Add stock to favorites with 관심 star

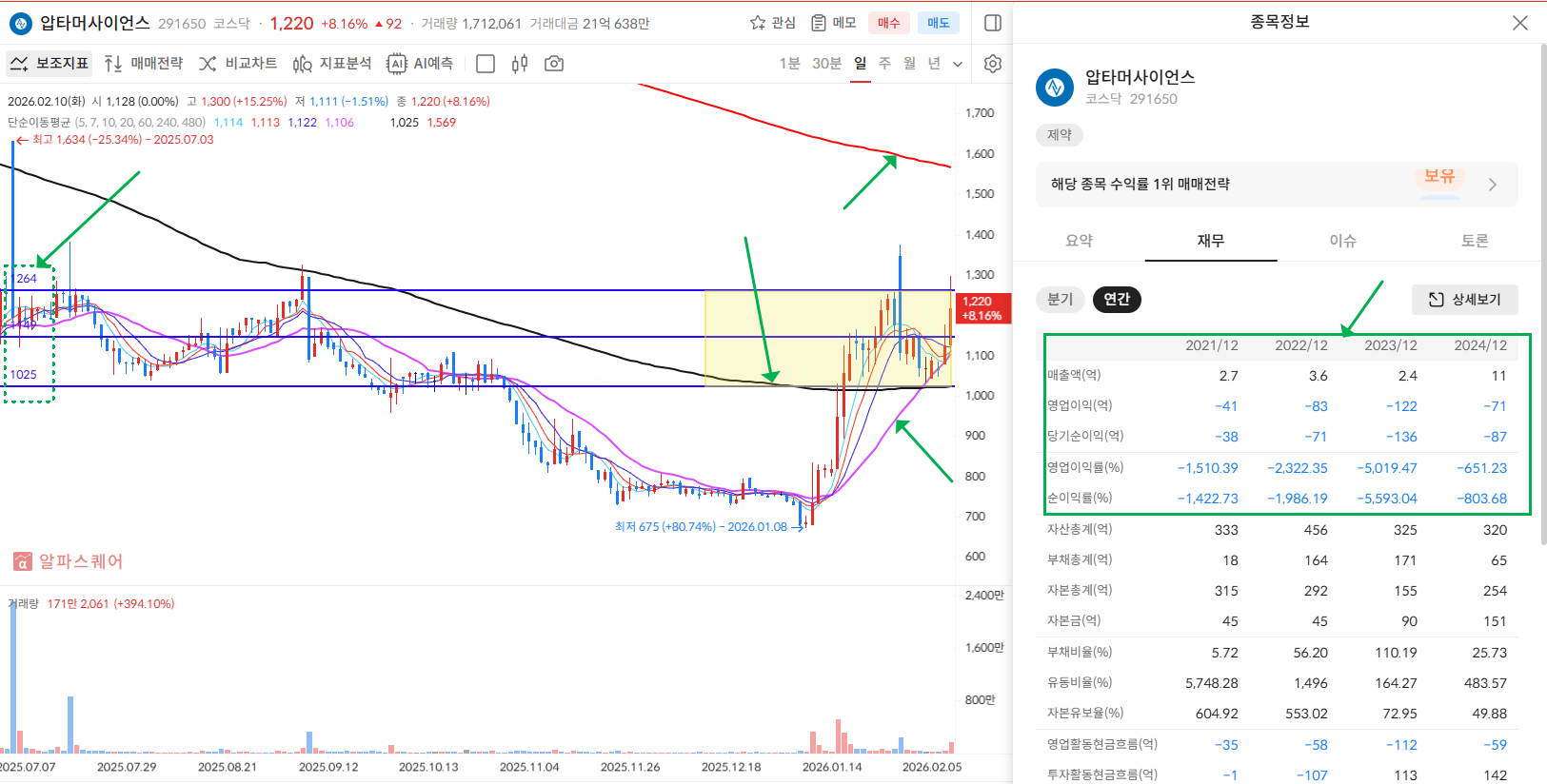[772, 23]
